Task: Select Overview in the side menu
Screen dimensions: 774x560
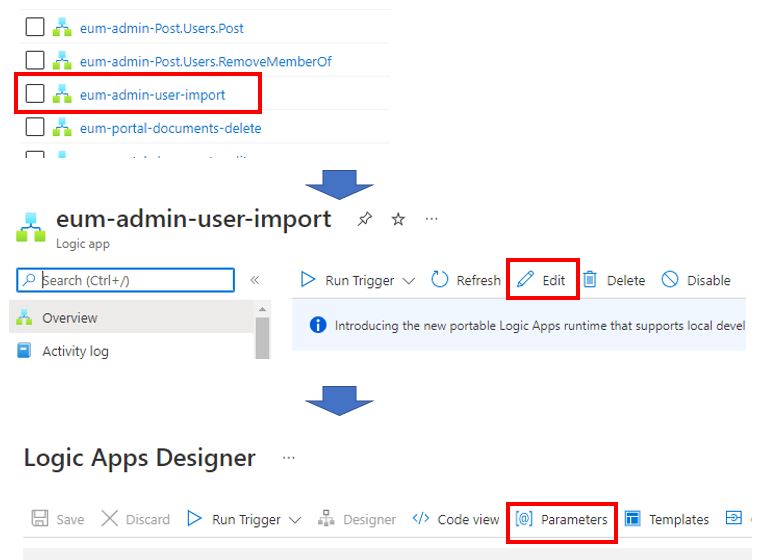Action: pos(131,318)
